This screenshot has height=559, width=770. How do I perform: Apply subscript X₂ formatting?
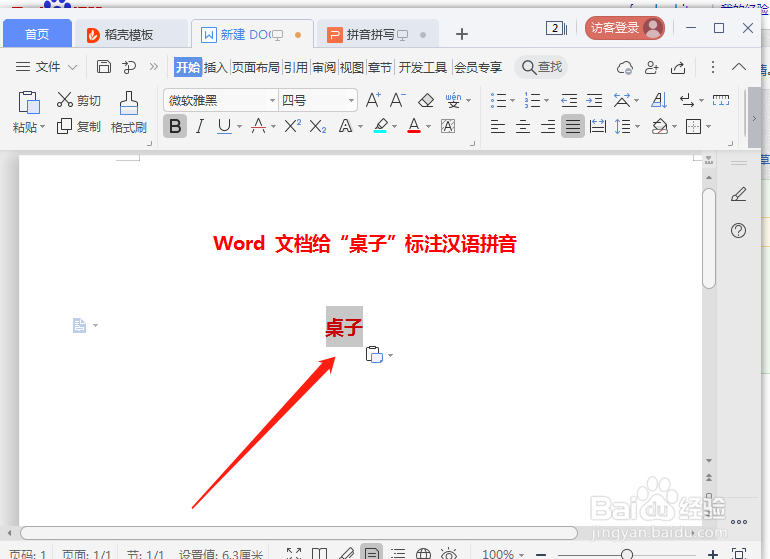point(318,127)
